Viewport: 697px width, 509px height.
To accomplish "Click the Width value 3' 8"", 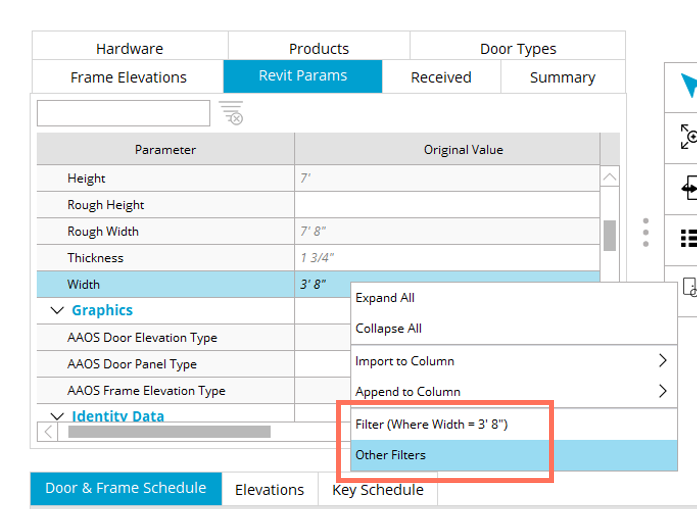I will tap(313, 285).
